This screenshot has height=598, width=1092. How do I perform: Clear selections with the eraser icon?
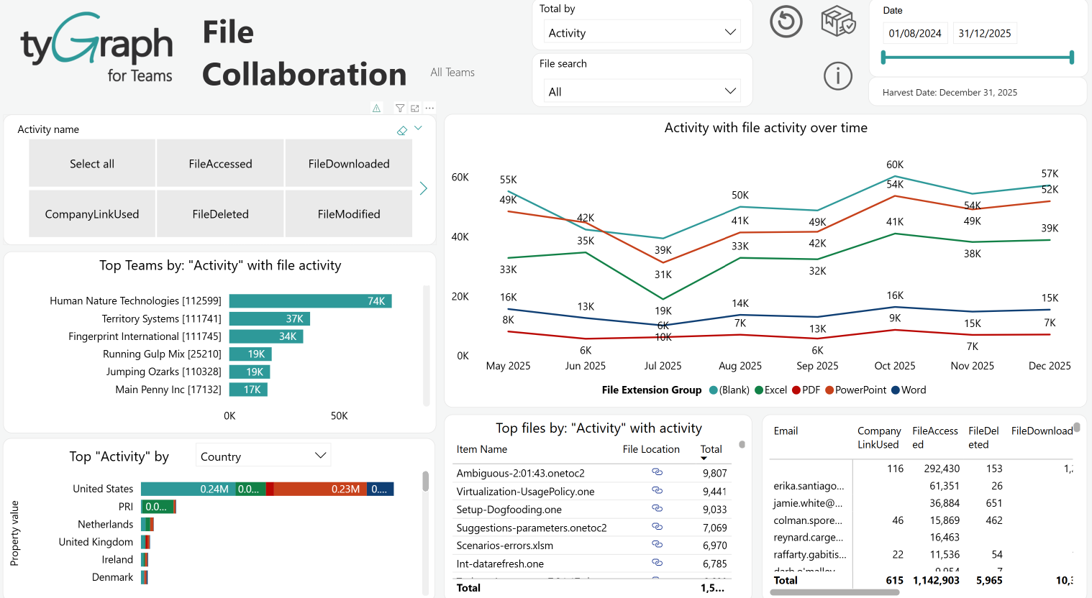tap(402, 130)
